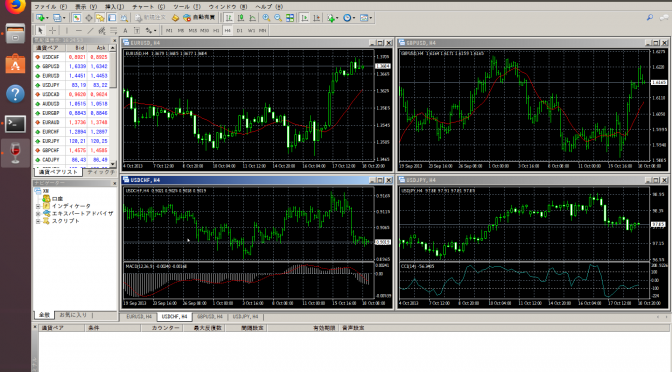Open the periodicity clock dropdown arrow
672x372 pixels.
354,18
